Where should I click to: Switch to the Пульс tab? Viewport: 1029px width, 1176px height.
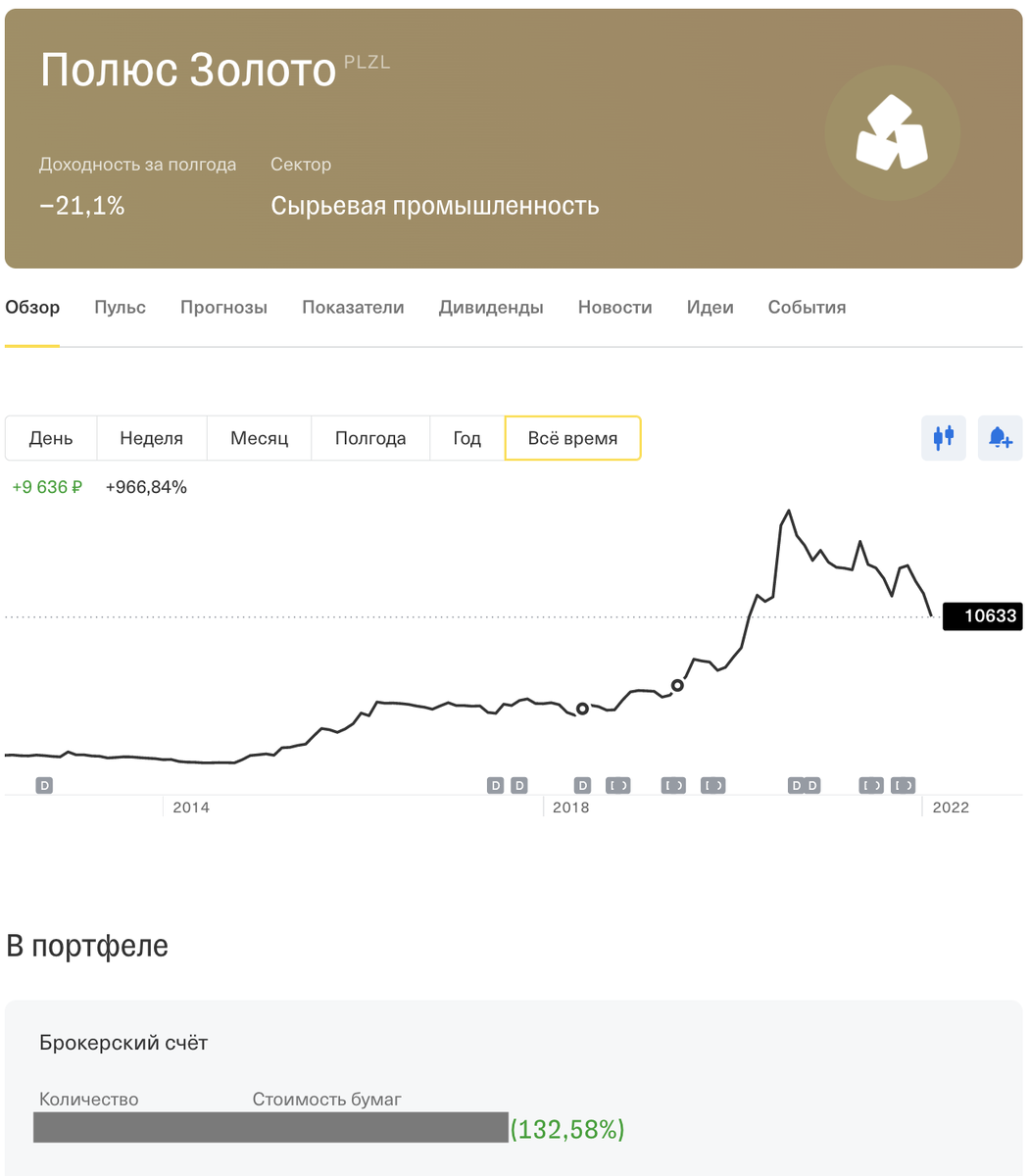point(120,307)
